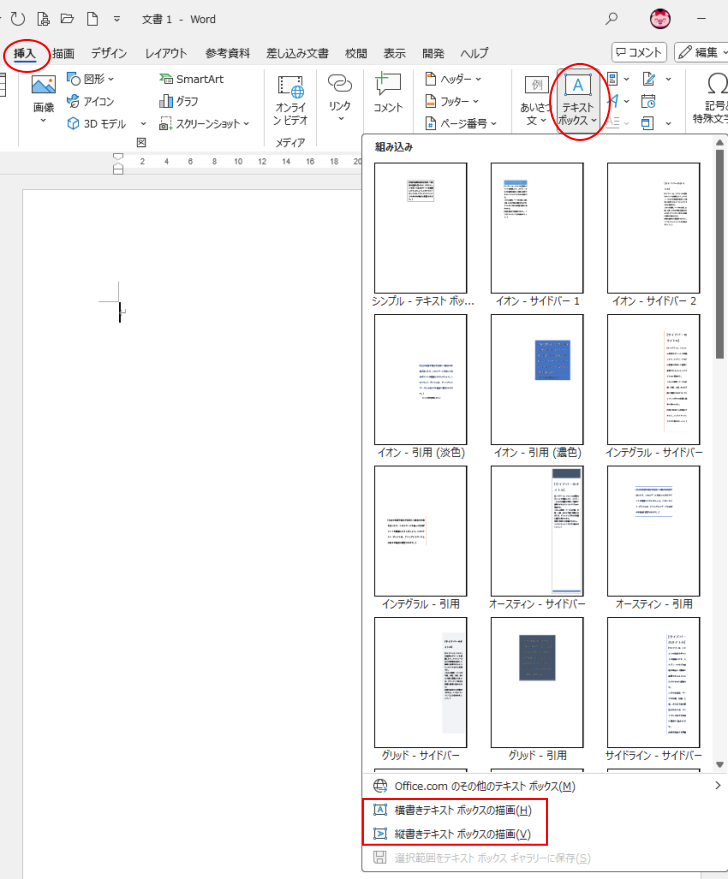
Task: Switch to the デザイン (Design) tab
Action: [x=109, y=53]
